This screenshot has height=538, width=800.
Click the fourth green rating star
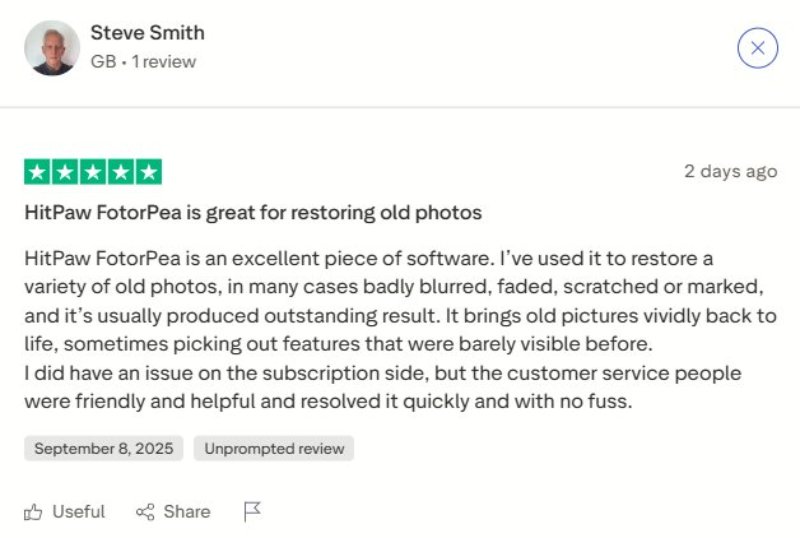point(120,172)
